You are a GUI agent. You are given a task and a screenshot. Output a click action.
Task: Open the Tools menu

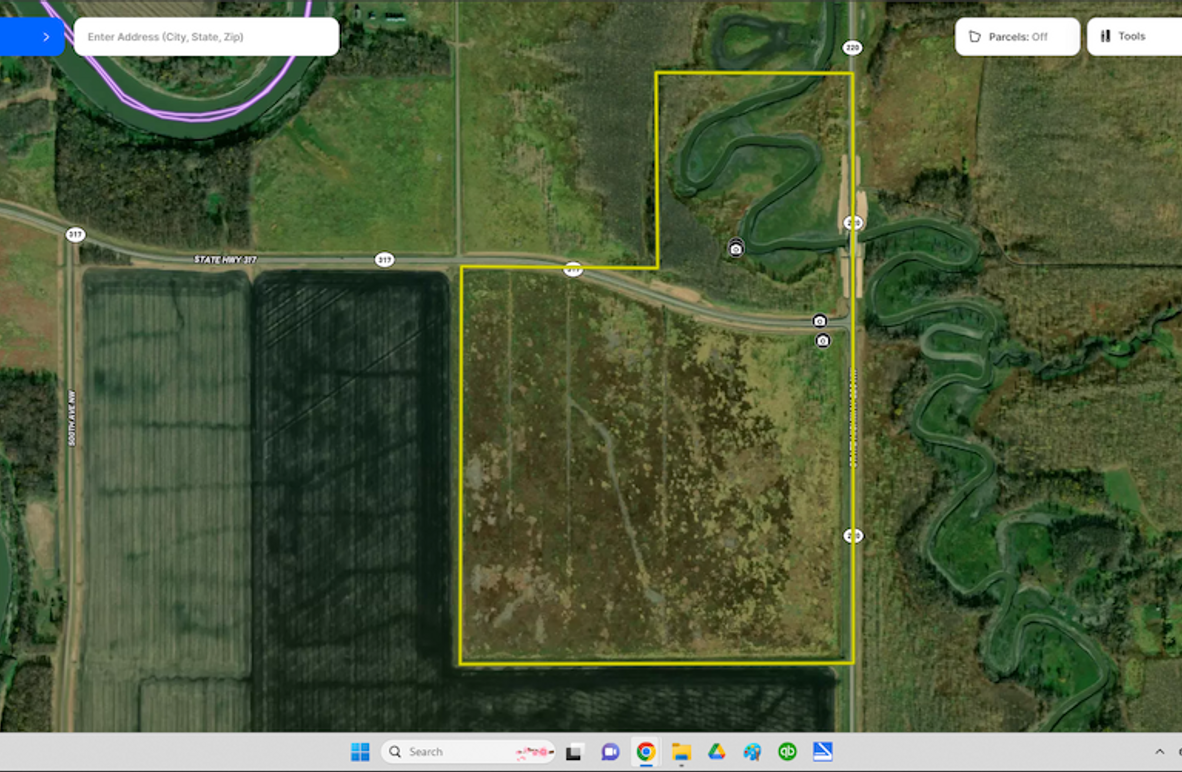1132,37
